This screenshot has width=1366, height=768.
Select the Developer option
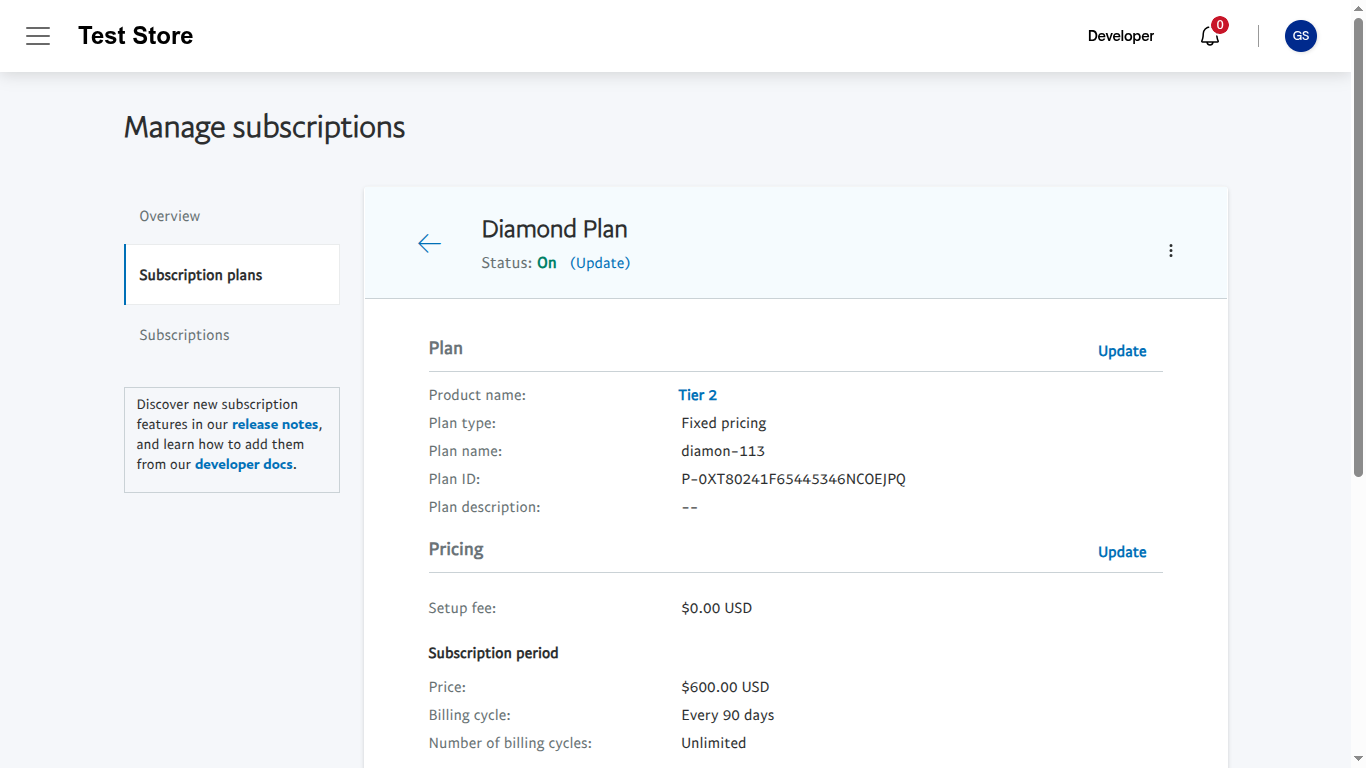pyautogui.click(x=1120, y=36)
